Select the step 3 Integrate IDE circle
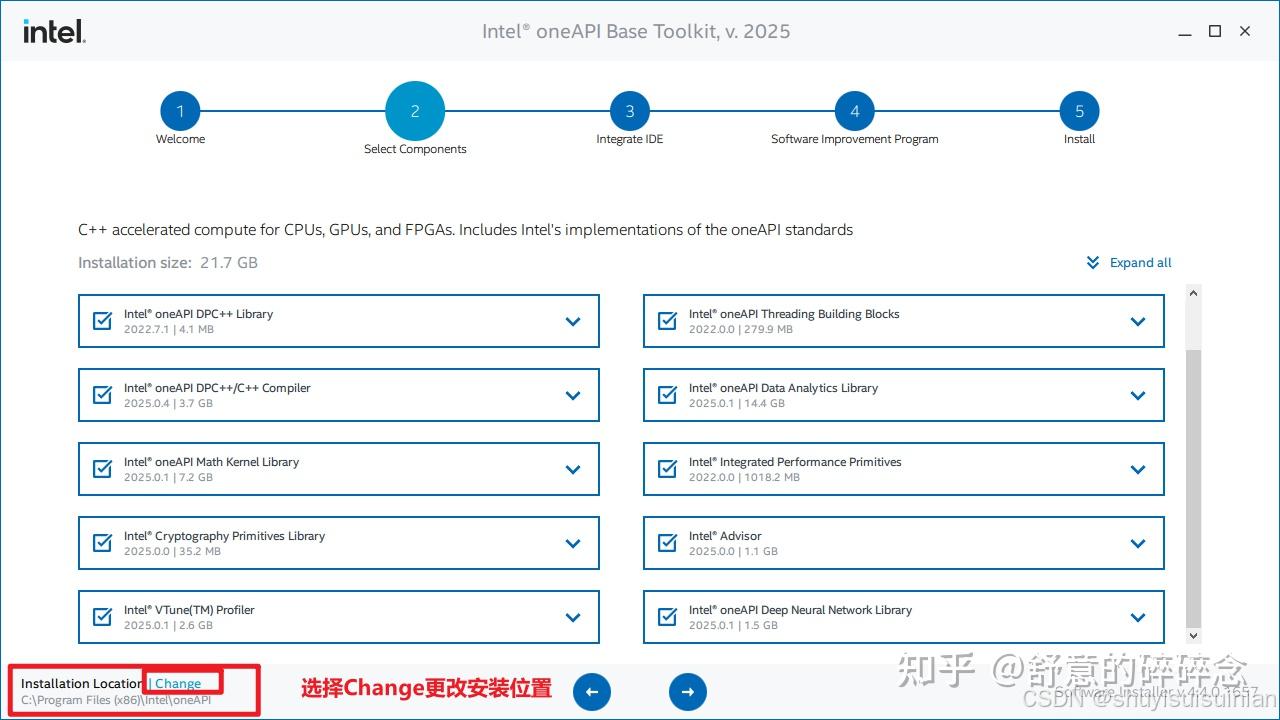 coord(629,111)
